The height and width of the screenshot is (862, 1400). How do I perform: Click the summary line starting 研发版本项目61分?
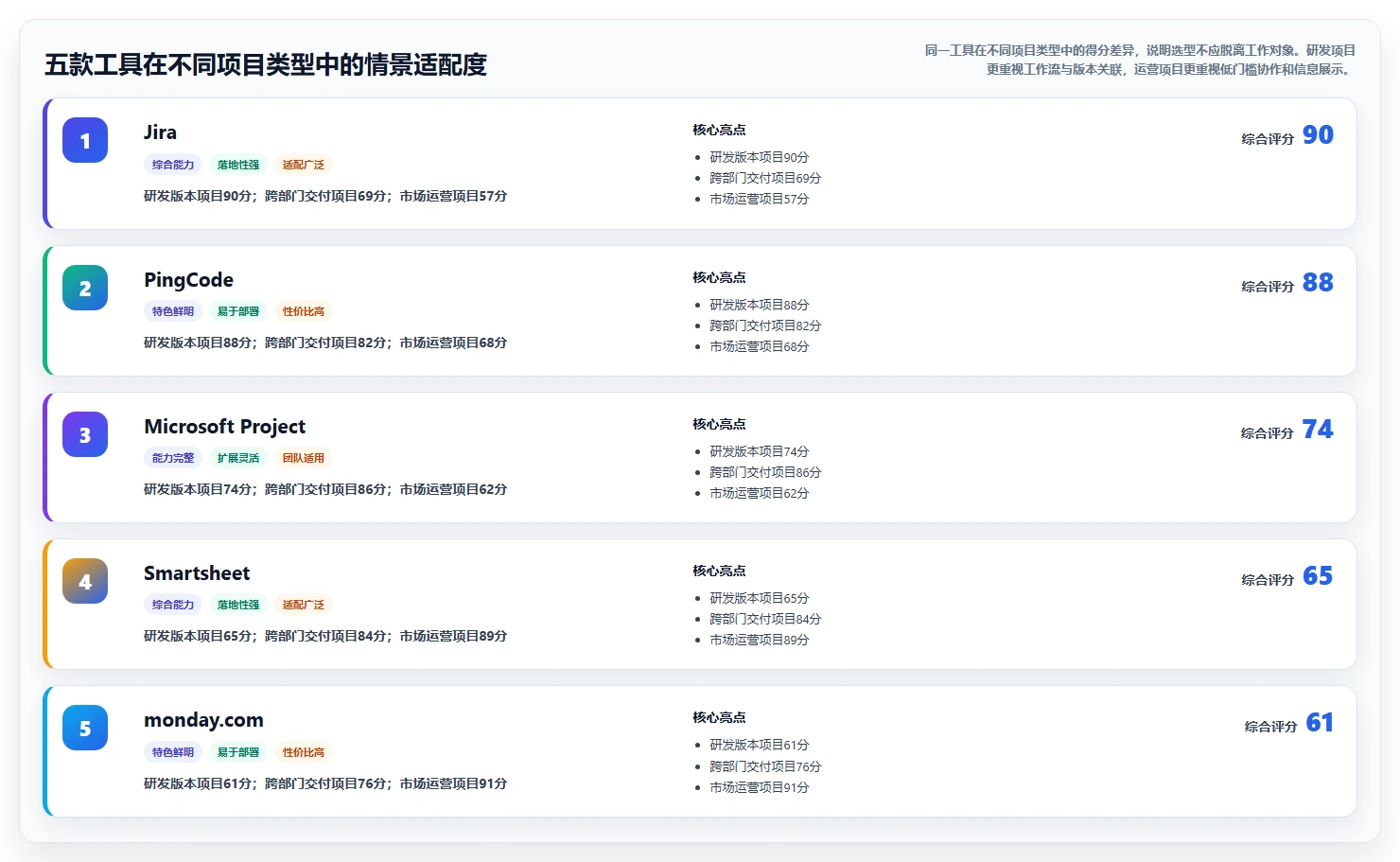(325, 783)
